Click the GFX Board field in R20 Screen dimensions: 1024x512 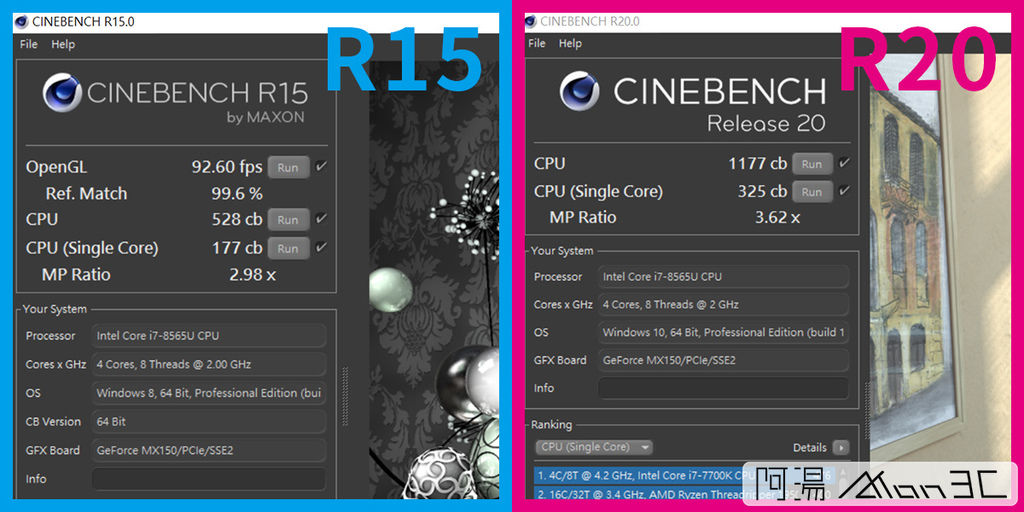724,360
